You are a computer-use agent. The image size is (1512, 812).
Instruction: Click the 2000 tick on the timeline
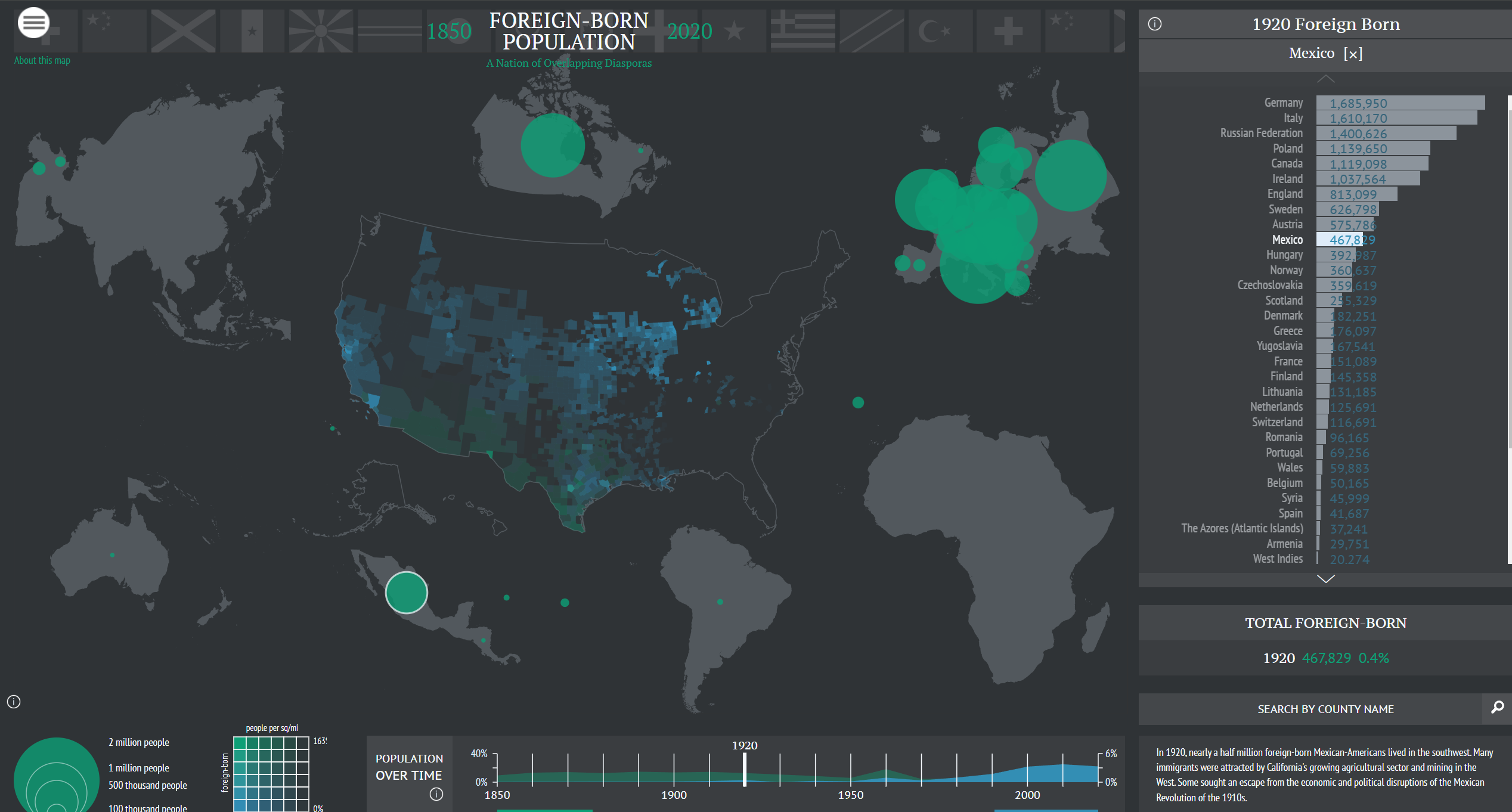tap(1027, 769)
